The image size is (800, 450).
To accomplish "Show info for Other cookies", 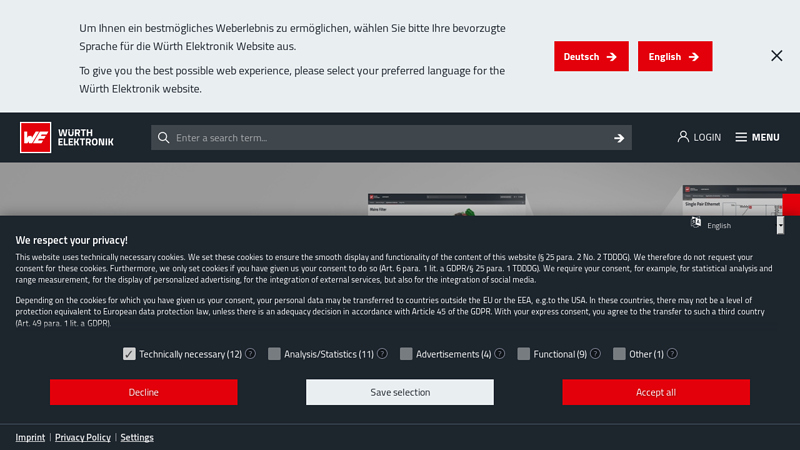I will pos(672,354).
